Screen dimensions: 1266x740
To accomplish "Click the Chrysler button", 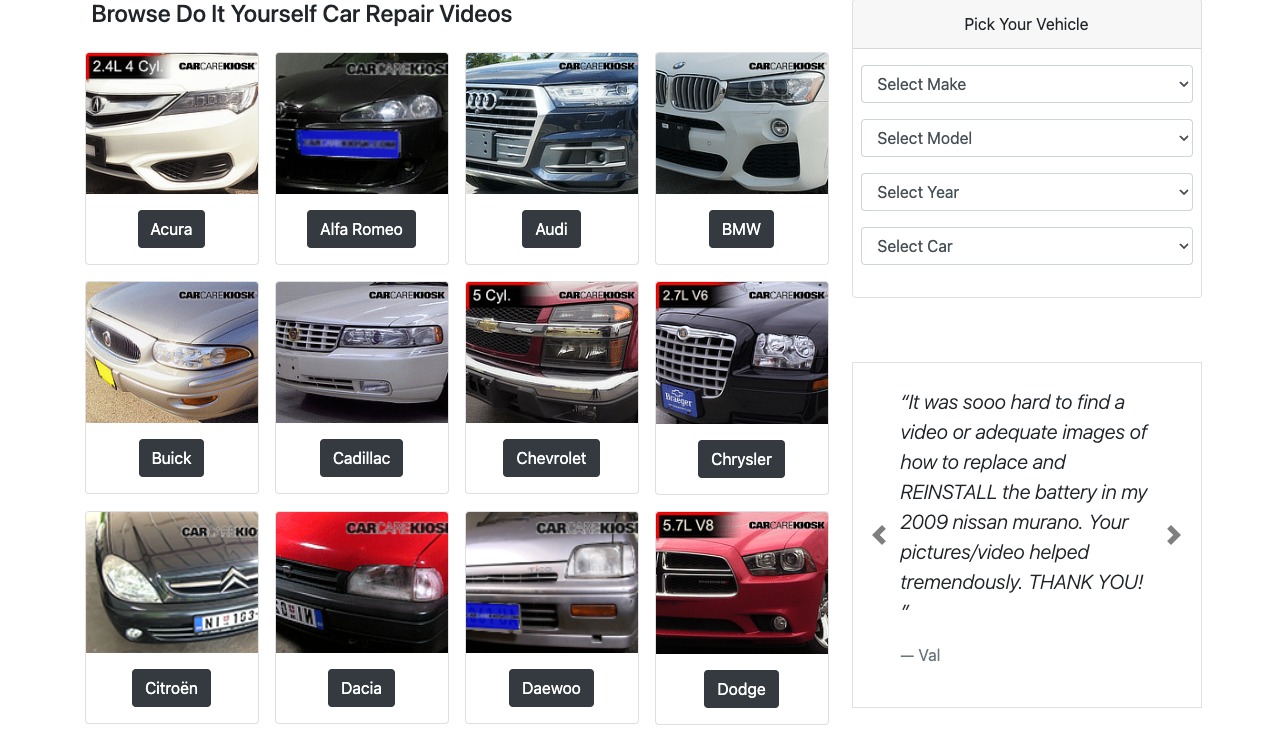I will (x=741, y=459).
